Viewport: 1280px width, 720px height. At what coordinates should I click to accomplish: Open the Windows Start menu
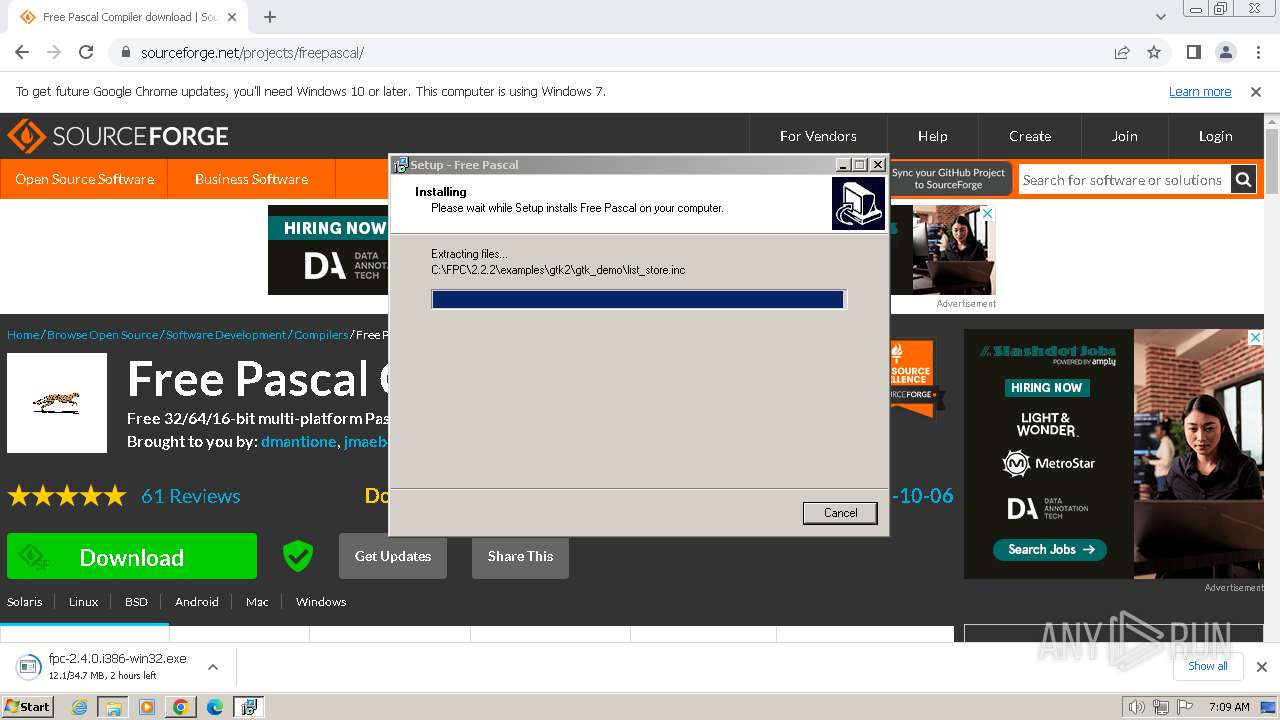tap(28, 706)
